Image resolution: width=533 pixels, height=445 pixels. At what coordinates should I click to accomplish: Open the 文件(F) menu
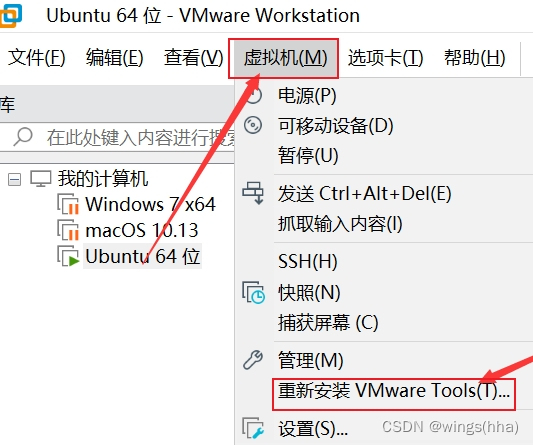click(x=36, y=57)
